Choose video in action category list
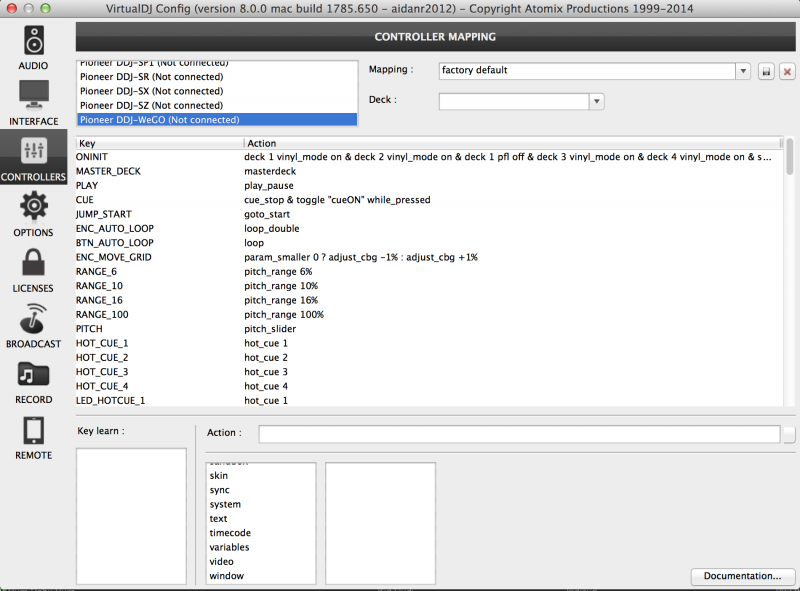The image size is (800, 591). tap(261, 561)
